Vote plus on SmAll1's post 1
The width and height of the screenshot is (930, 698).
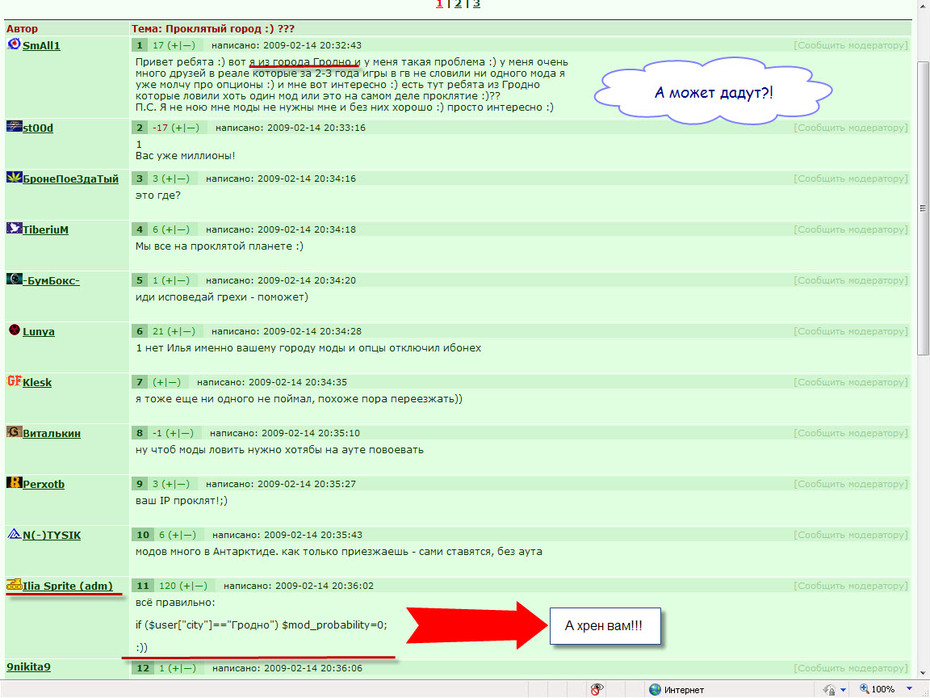point(176,46)
